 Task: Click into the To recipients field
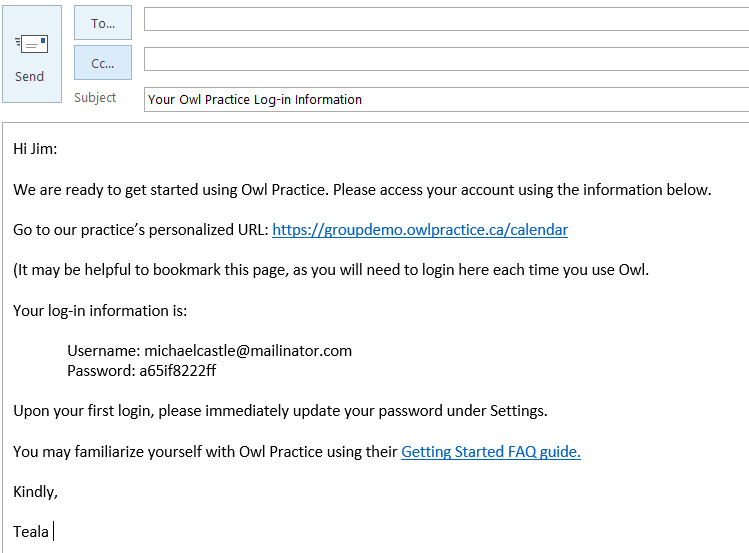pos(445,19)
